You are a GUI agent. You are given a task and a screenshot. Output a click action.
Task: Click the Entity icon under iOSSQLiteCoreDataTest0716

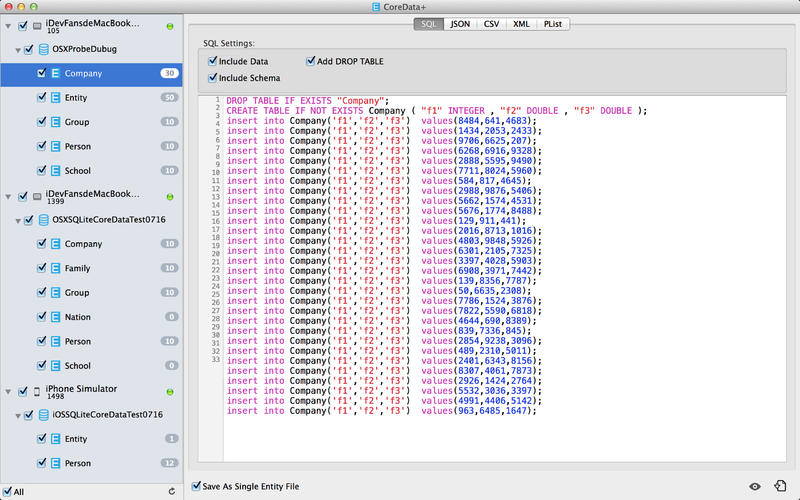click(x=56, y=439)
